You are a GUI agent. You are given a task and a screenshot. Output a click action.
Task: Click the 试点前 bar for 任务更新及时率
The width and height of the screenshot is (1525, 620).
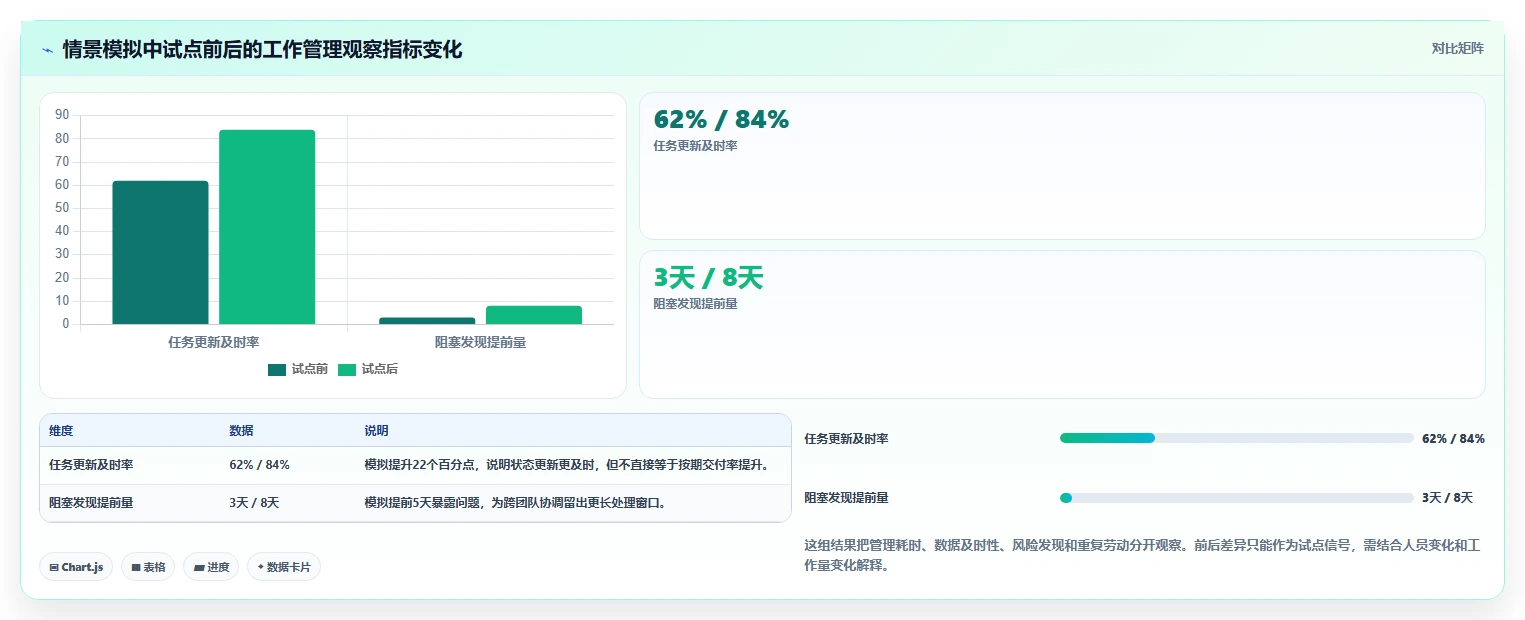coord(160,252)
